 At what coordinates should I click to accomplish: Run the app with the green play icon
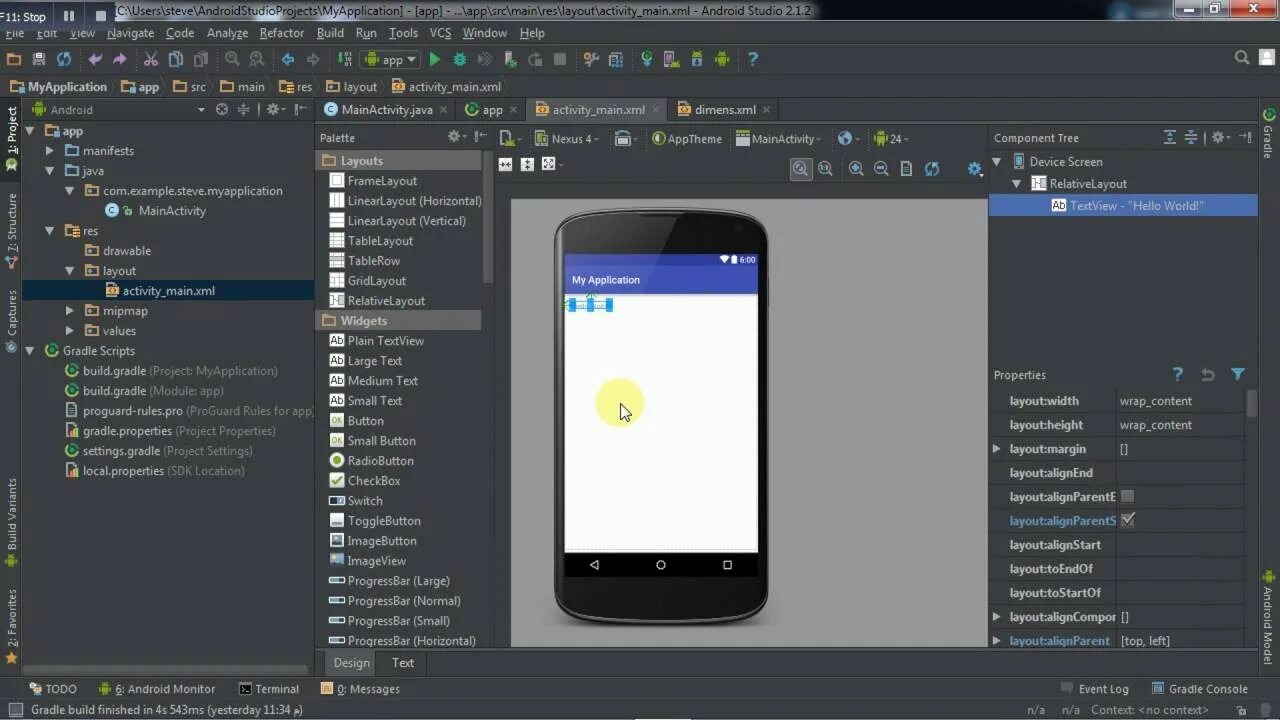click(434, 59)
